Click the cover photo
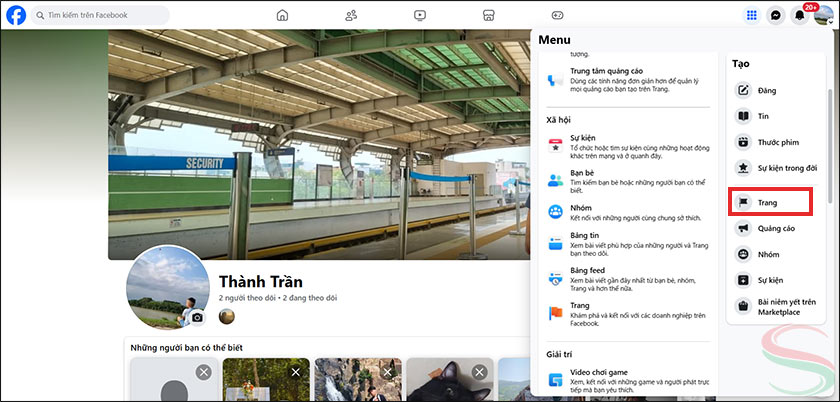Image resolution: width=840 pixels, height=402 pixels. (319, 145)
